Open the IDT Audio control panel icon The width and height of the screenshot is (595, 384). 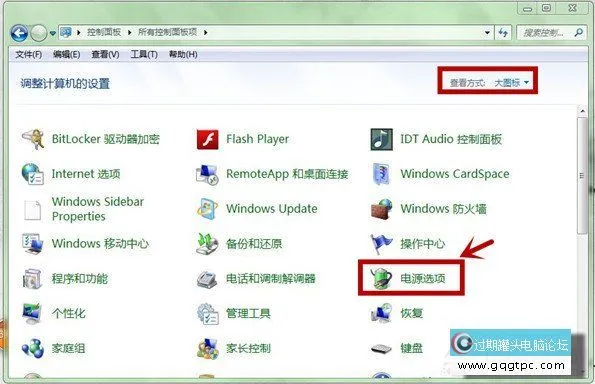tap(381, 139)
